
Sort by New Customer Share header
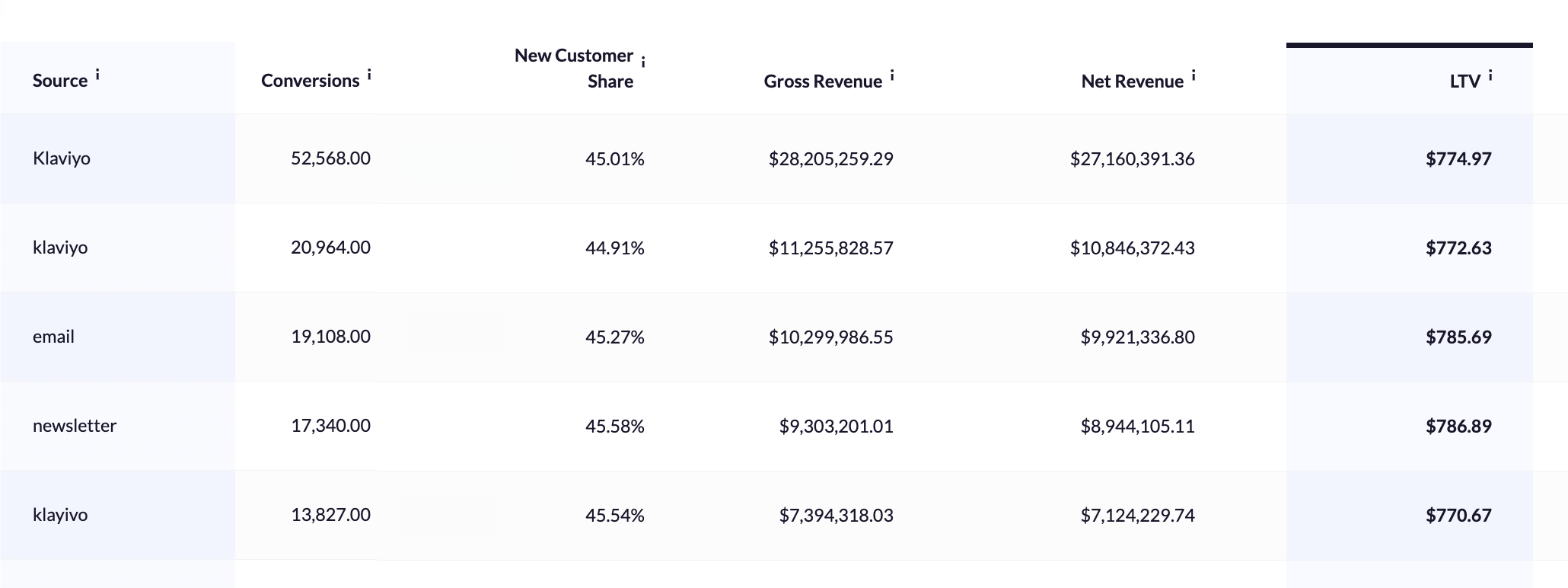(x=574, y=69)
